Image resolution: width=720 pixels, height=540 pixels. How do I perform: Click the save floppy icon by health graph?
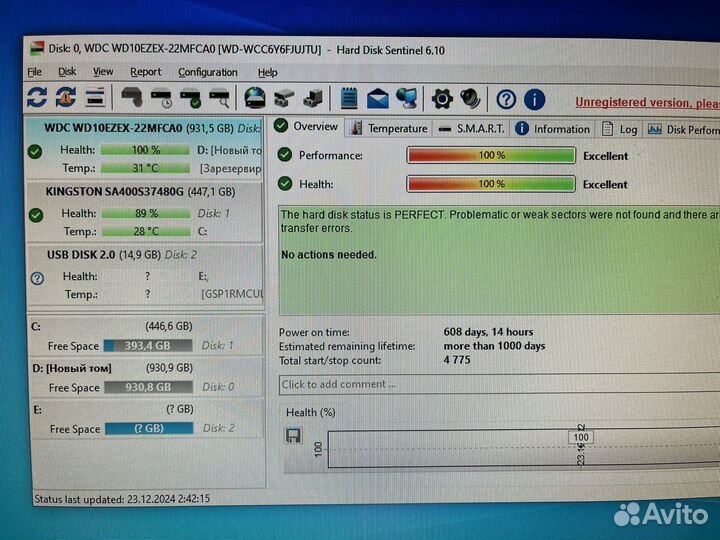[293, 435]
